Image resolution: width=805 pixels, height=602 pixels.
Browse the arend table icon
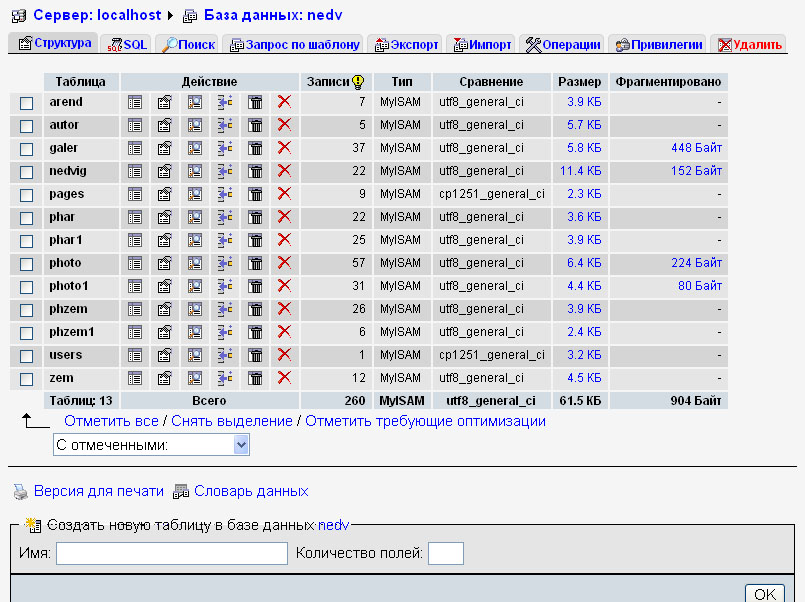[135, 102]
